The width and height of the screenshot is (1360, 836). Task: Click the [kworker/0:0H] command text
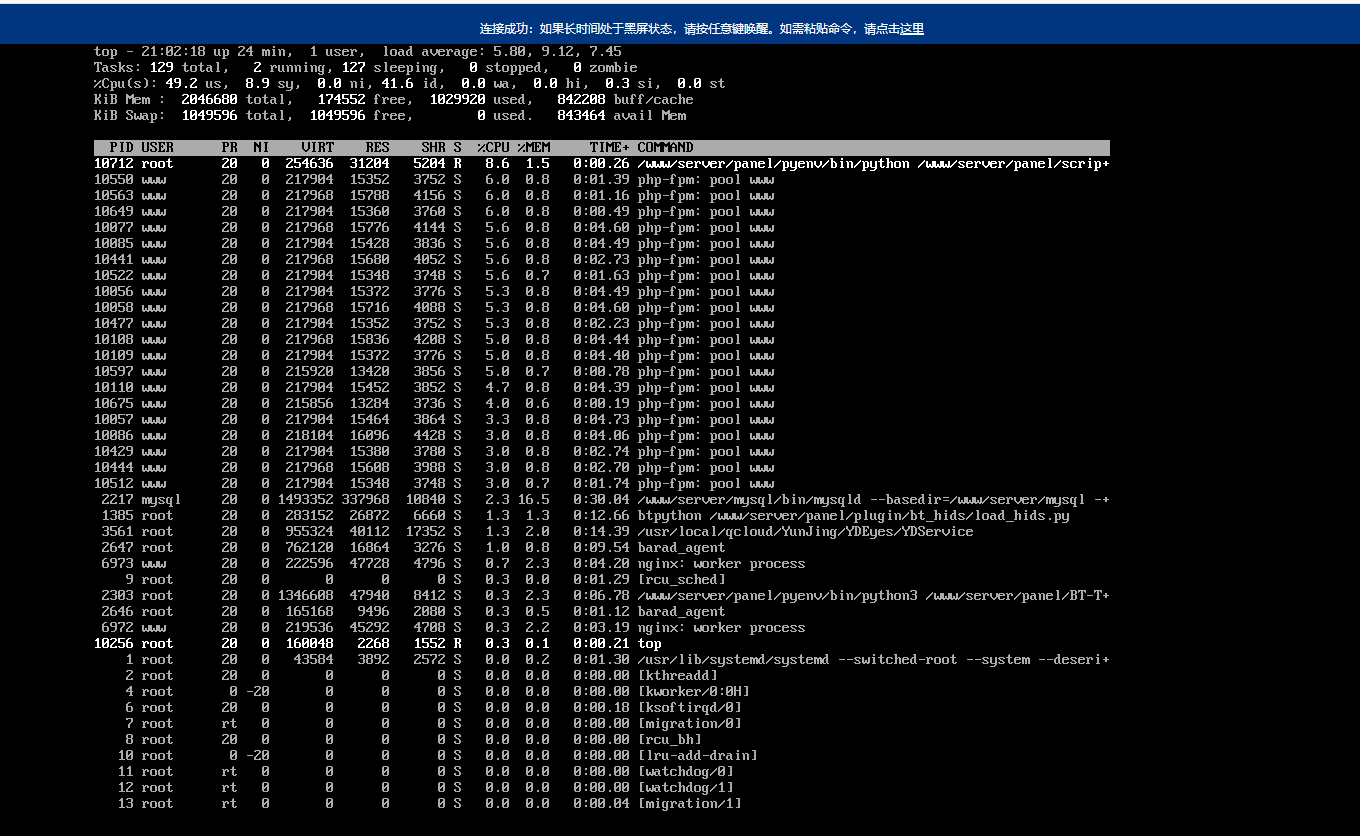coord(693,691)
